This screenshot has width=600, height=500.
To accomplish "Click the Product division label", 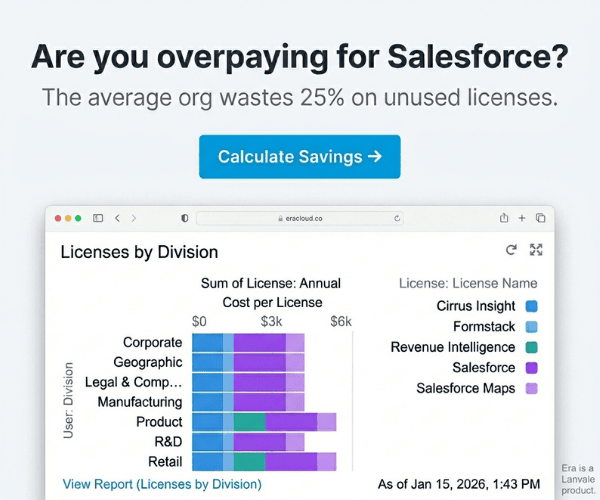I will pos(159,422).
